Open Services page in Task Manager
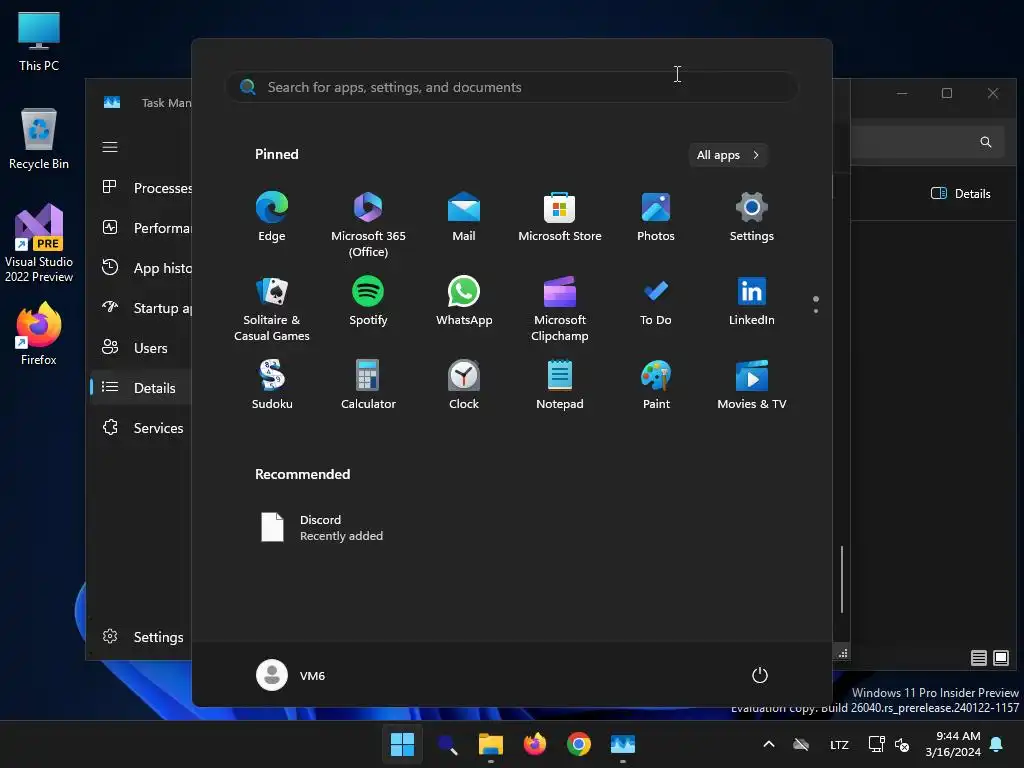The image size is (1024, 768). (141, 428)
